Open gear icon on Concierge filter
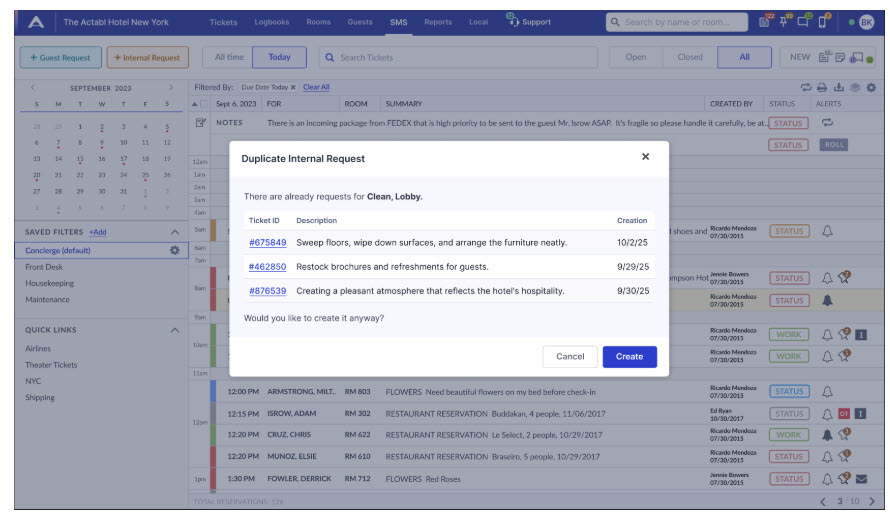Image resolution: width=890 pixels, height=522 pixels. coord(174,250)
